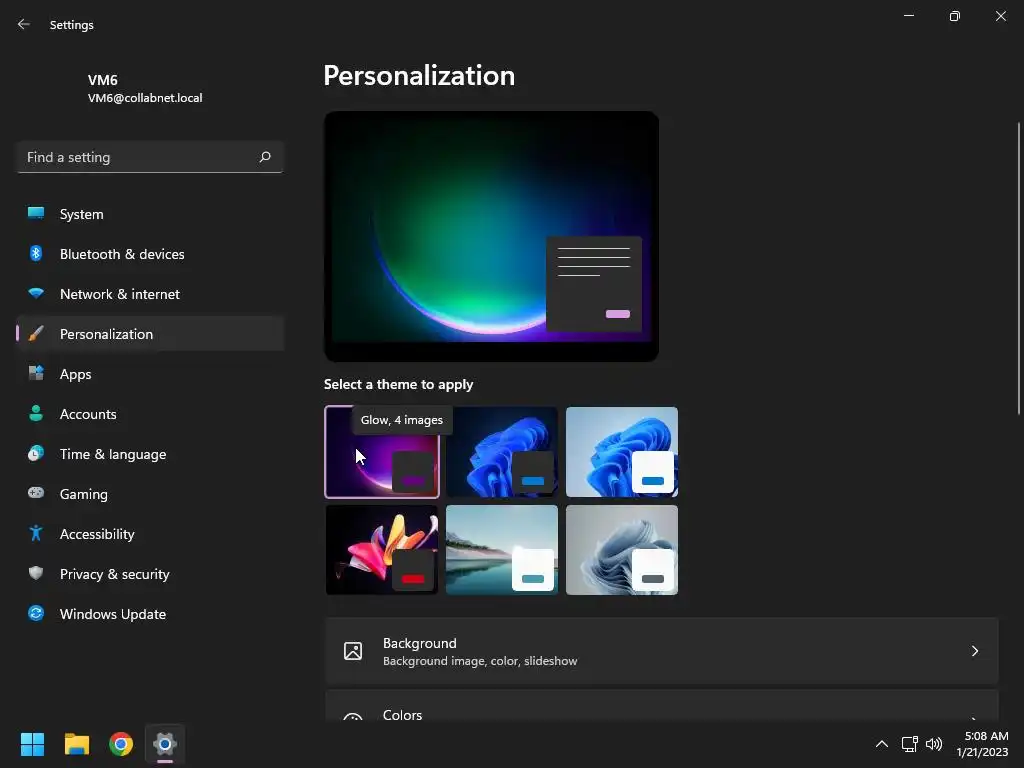The height and width of the screenshot is (768, 1024).
Task: Open the Colors settings row
Action: pos(662,707)
